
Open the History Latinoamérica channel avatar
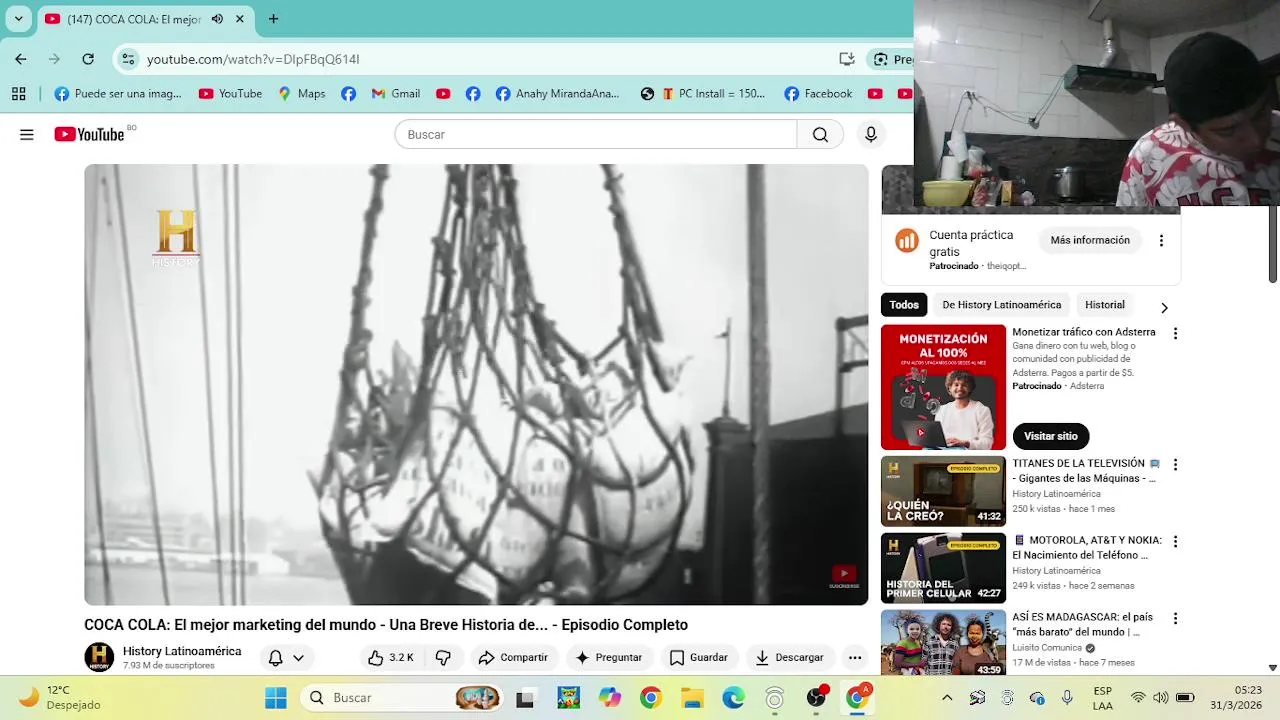click(x=99, y=657)
